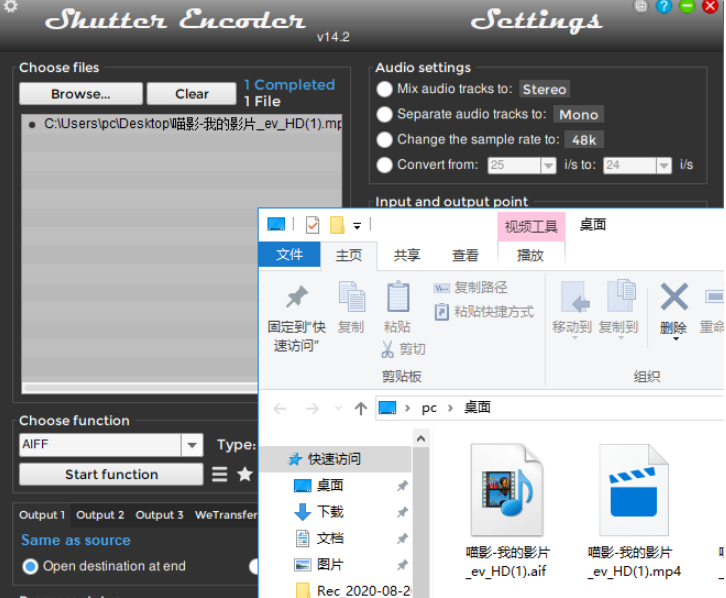Click Explorer title bar computer icon
This screenshot has width=726, height=598.
coord(276,224)
